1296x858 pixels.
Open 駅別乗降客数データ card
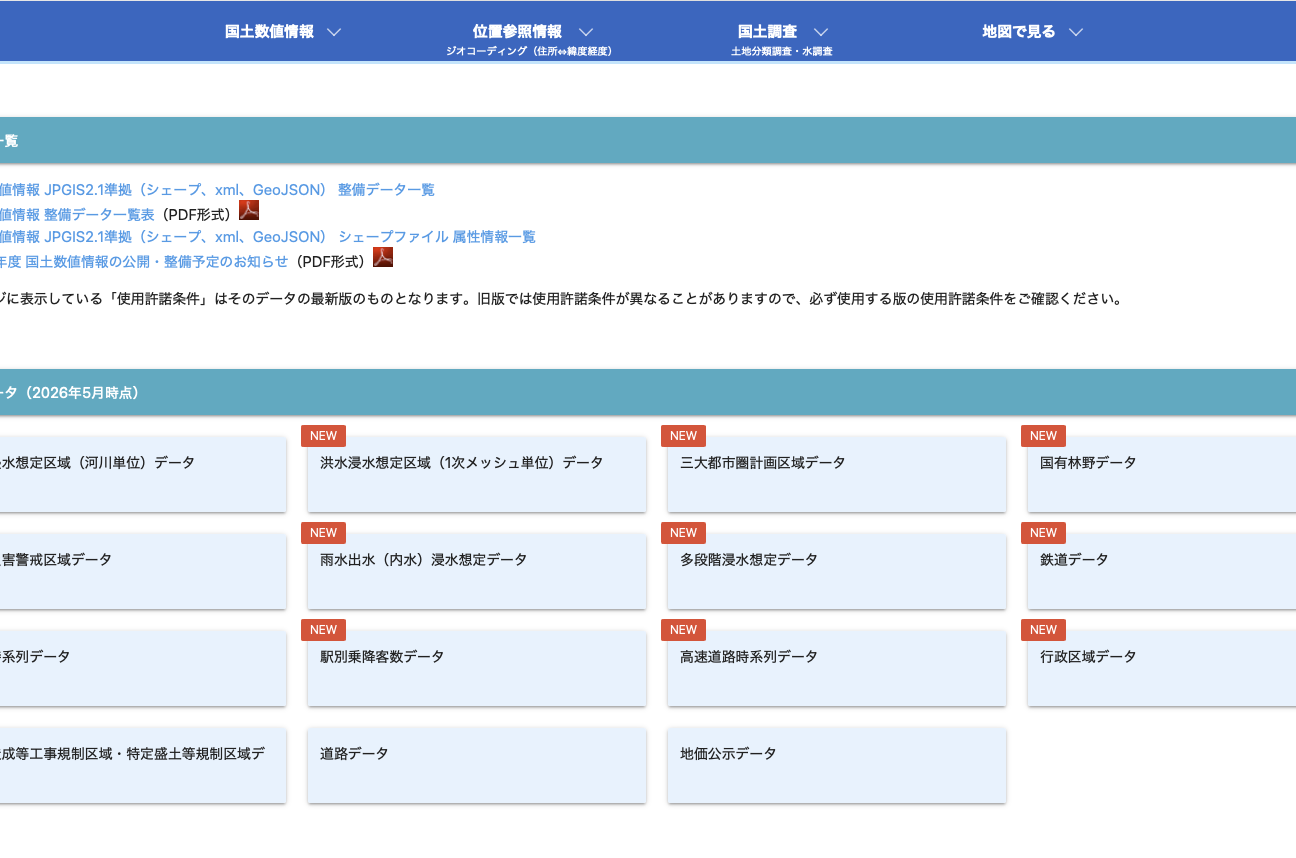(x=476, y=668)
